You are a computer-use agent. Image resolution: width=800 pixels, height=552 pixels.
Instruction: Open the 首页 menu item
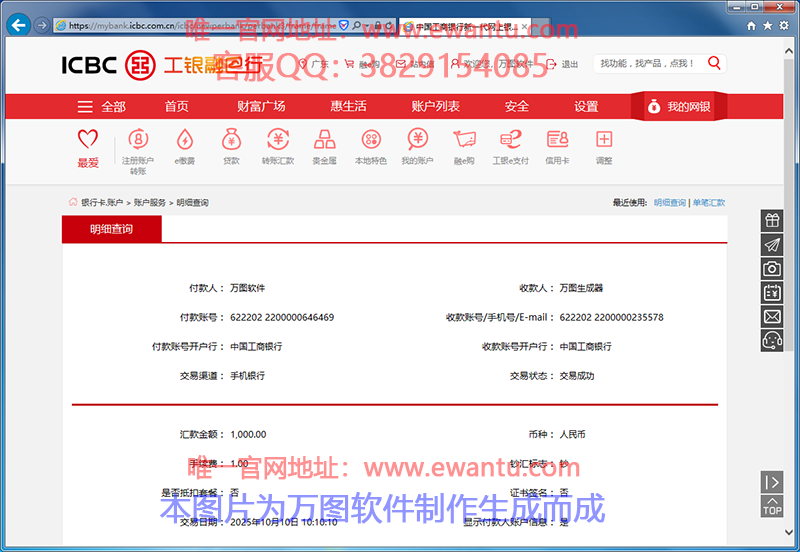pos(177,106)
